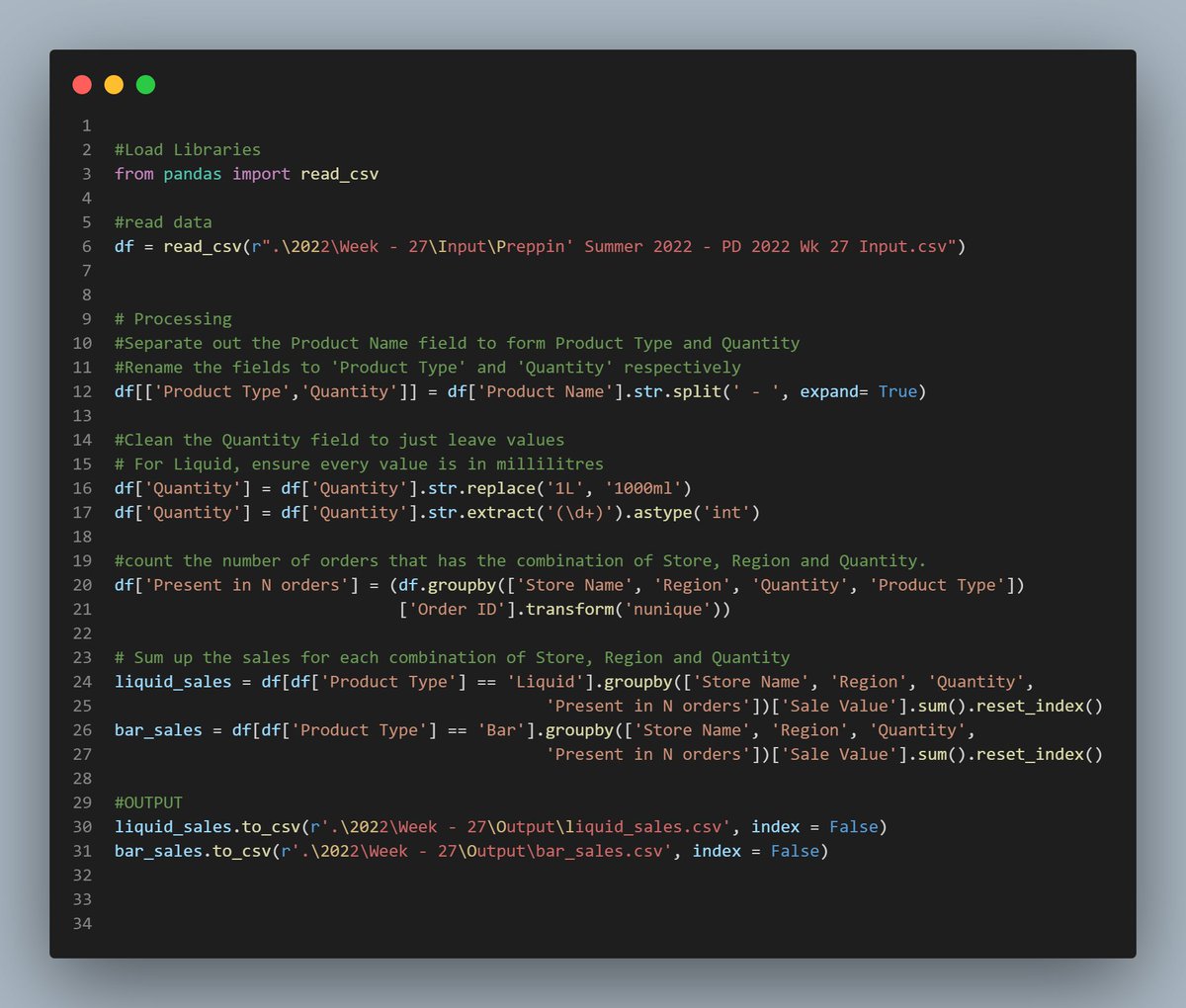Screen dimensions: 1186x1008
Task: Click 'Present in N orders' on line 20
Action: pos(247,585)
